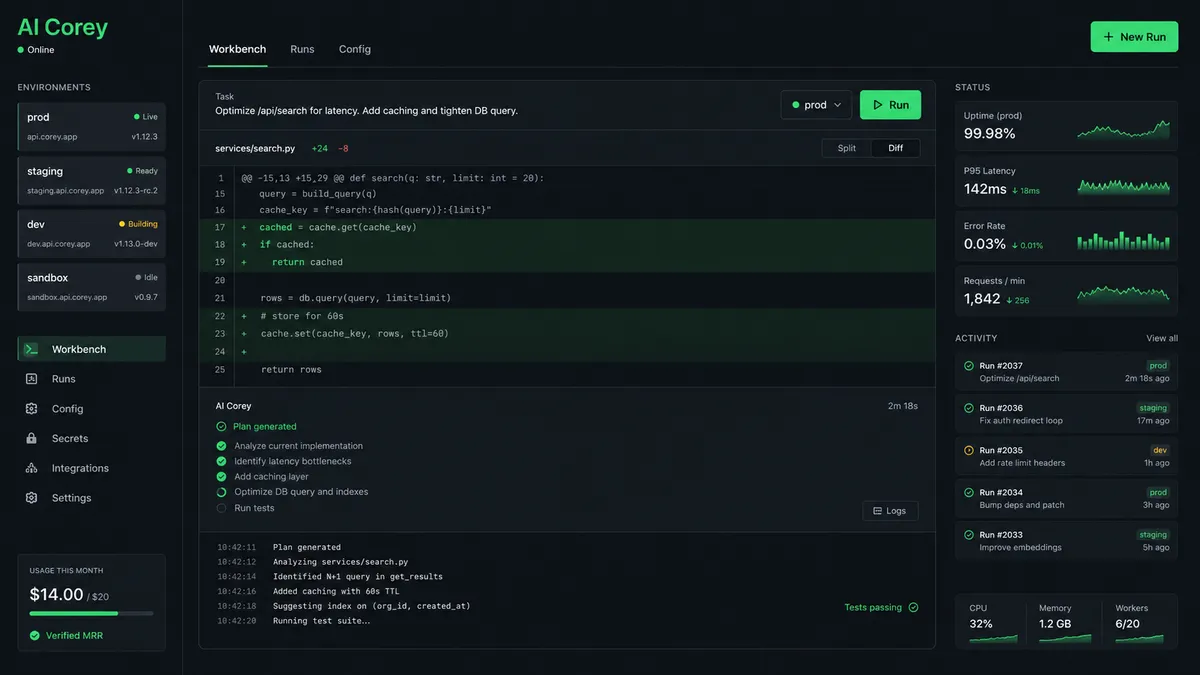The width and height of the screenshot is (1200, 675).
Task: Click the Uptime (prod) sparkline chart
Action: pos(1123,129)
